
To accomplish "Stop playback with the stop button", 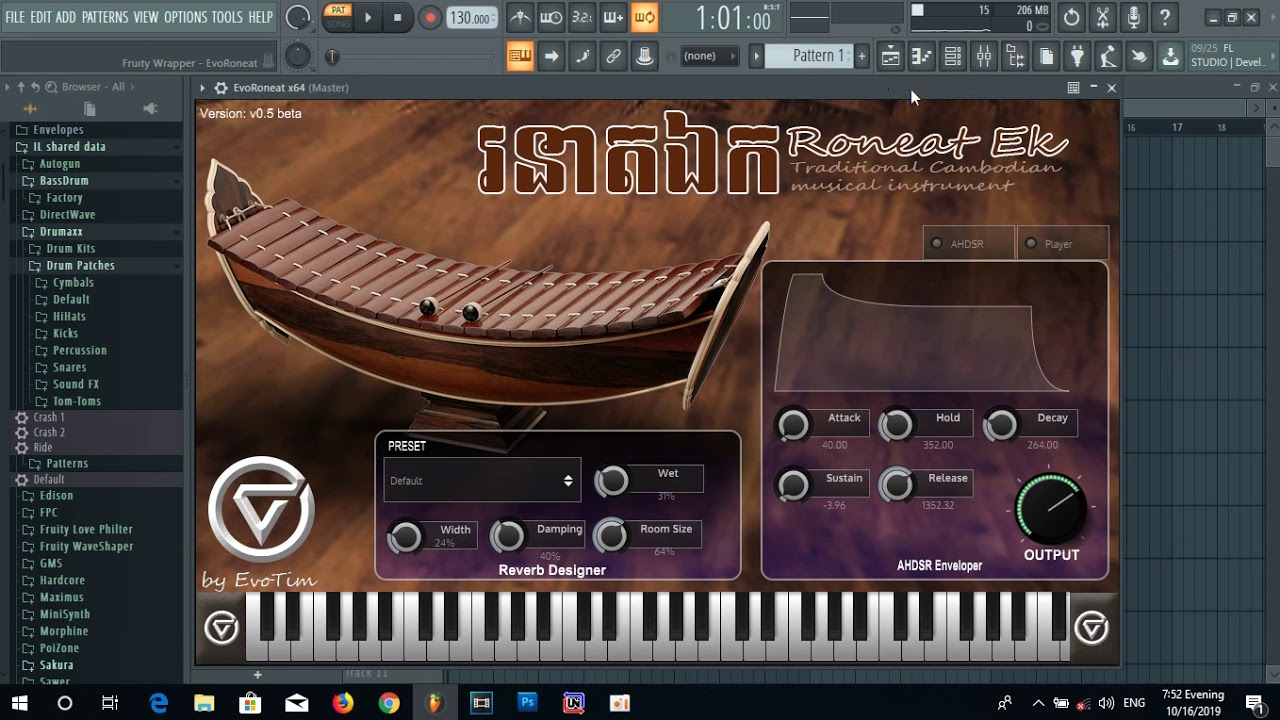I will pos(397,17).
